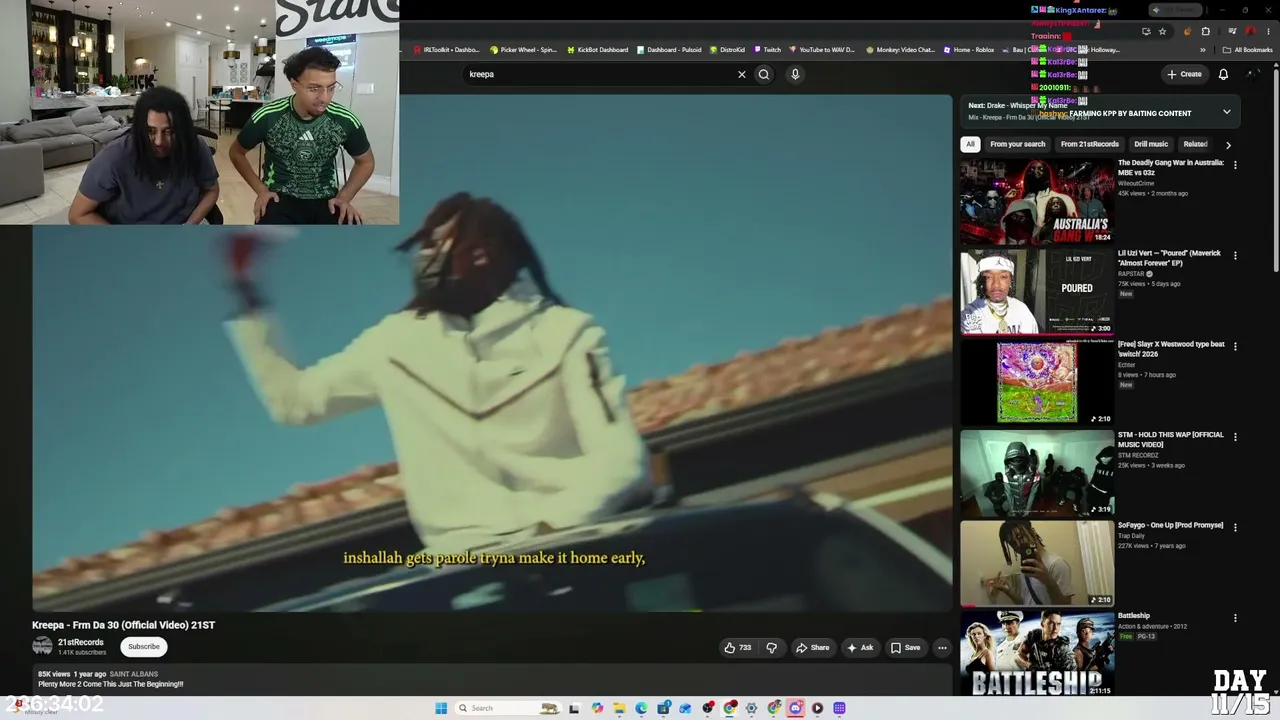Image resolution: width=1280 pixels, height=720 pixels.
Task: Open Copilot from the taskbar
Action: [x=597, y=708]
